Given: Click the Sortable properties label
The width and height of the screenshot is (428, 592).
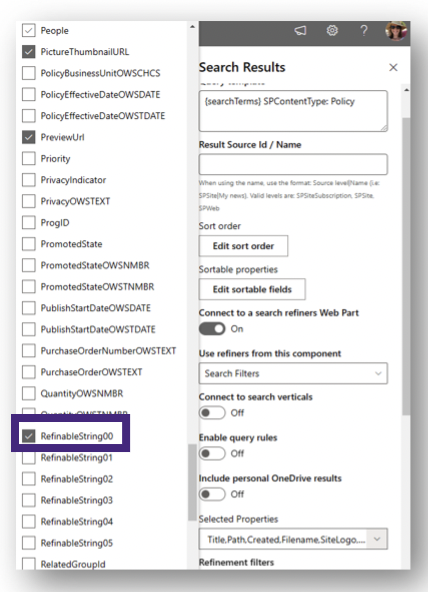Looking at the screenshot, I should pyautogui.click(x=238, y=270).
